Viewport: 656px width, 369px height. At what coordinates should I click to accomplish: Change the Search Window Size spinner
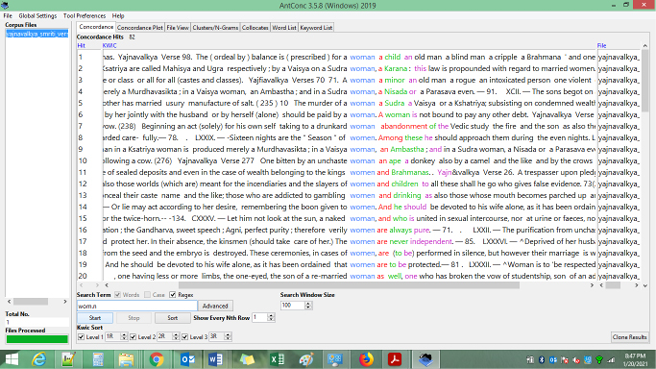[x=308, y=305]
